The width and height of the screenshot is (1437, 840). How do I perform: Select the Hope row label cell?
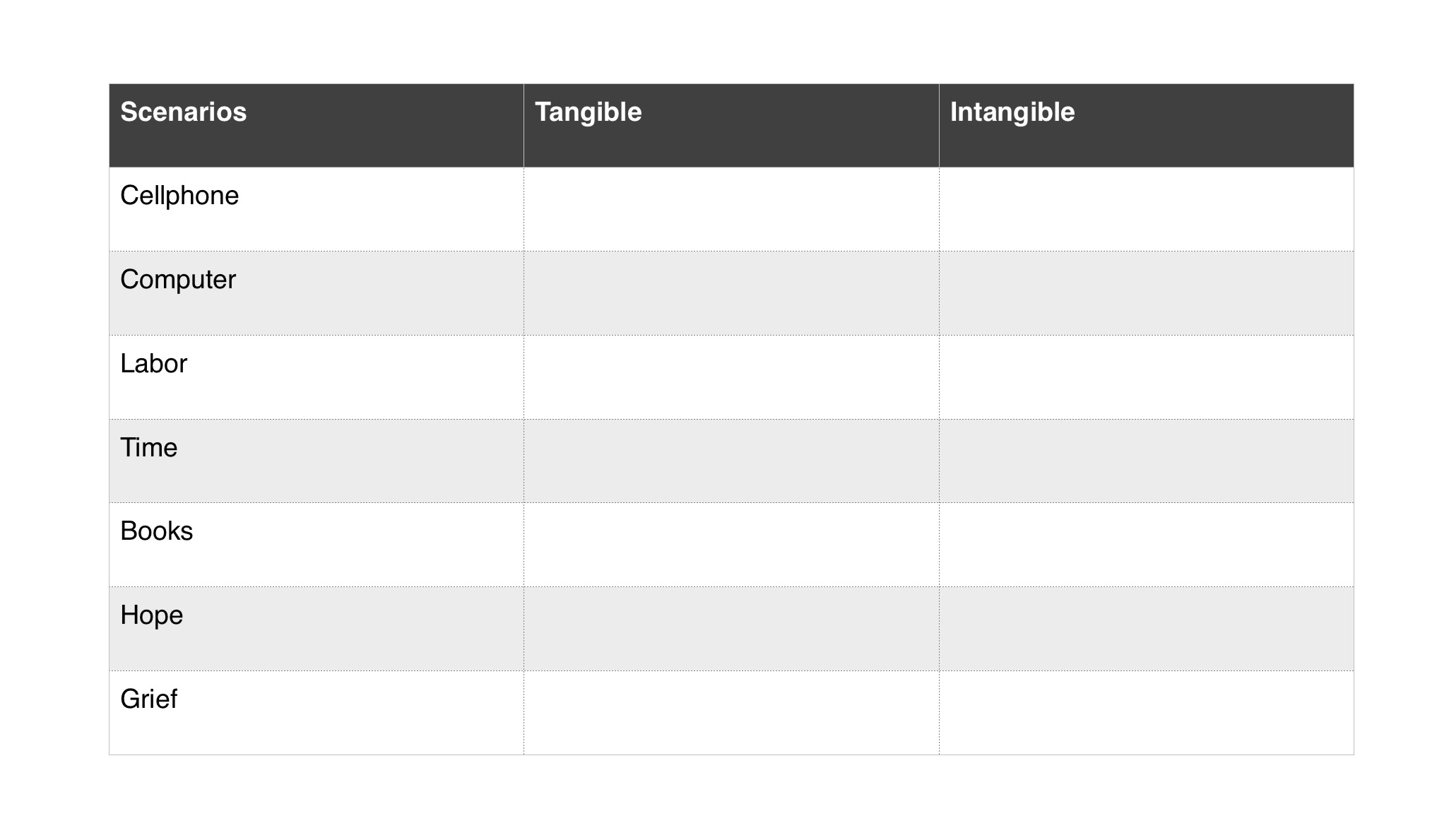(316, 628)
